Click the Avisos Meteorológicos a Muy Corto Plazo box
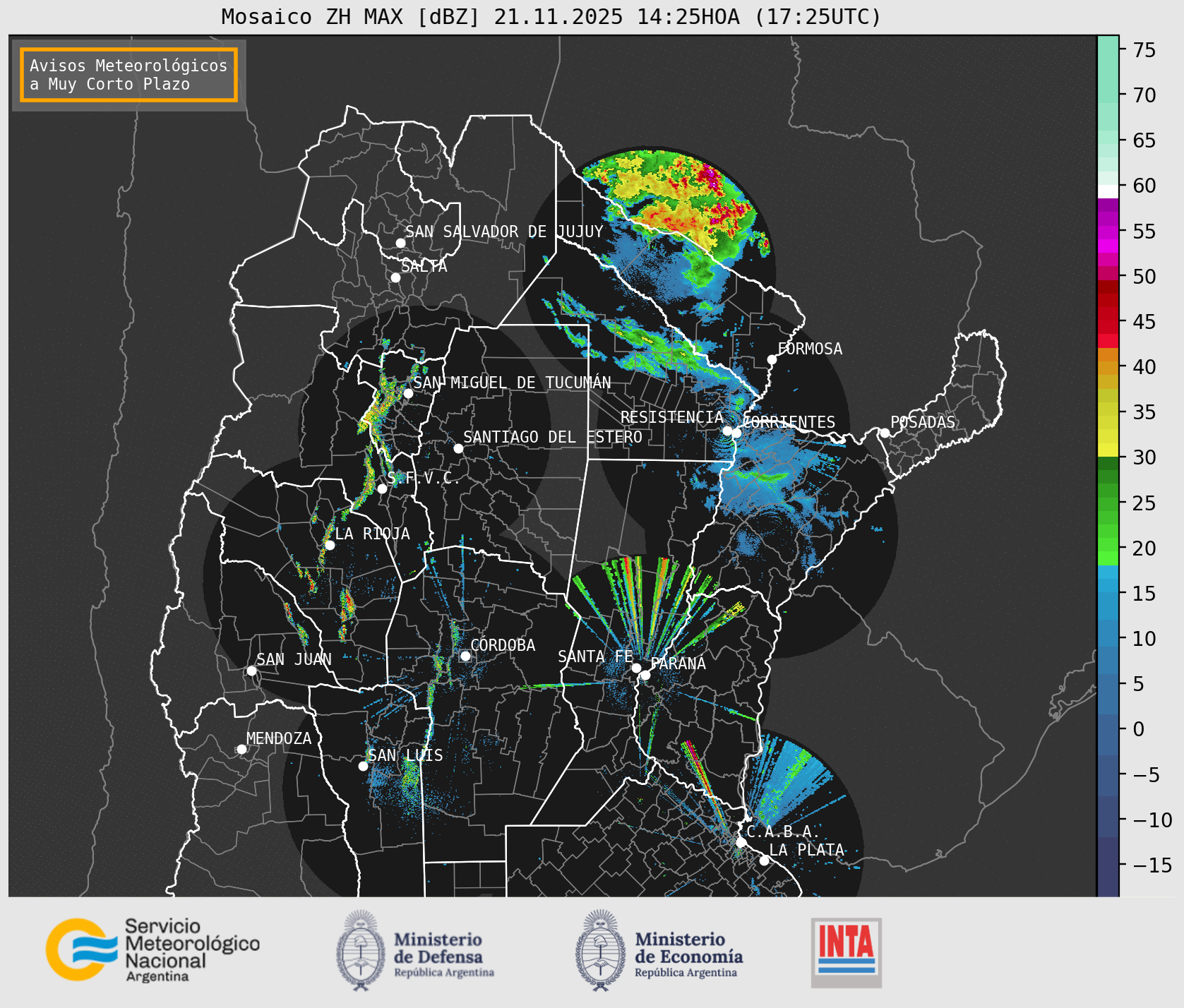This screenshot has height=1008, width=1184. [x=128, y=75]
